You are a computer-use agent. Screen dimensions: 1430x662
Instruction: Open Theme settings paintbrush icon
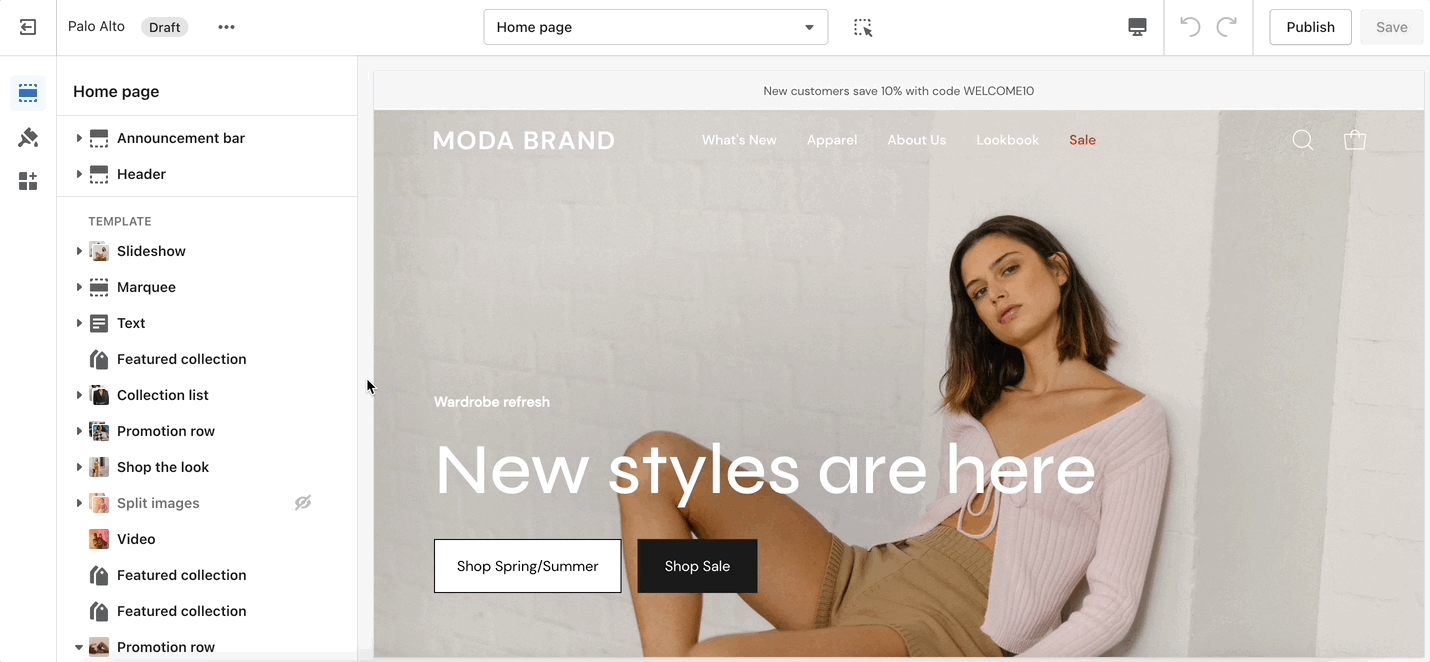[x=28, y=137]
